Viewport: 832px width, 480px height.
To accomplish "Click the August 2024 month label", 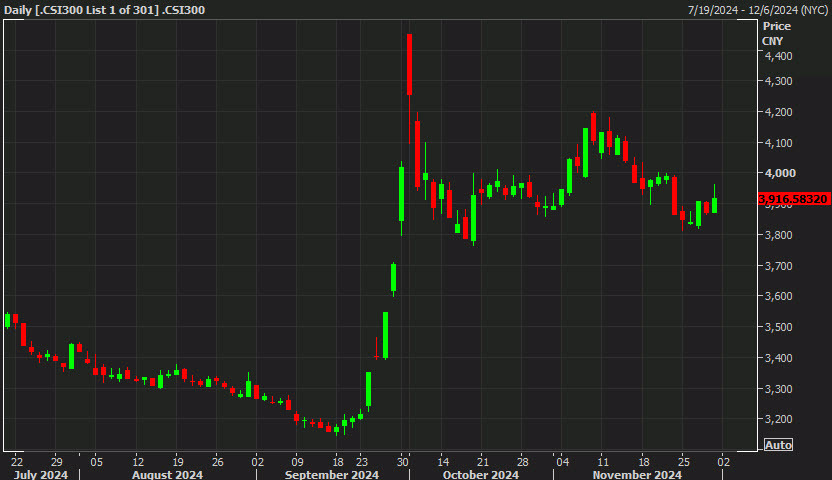I will 166,475.
